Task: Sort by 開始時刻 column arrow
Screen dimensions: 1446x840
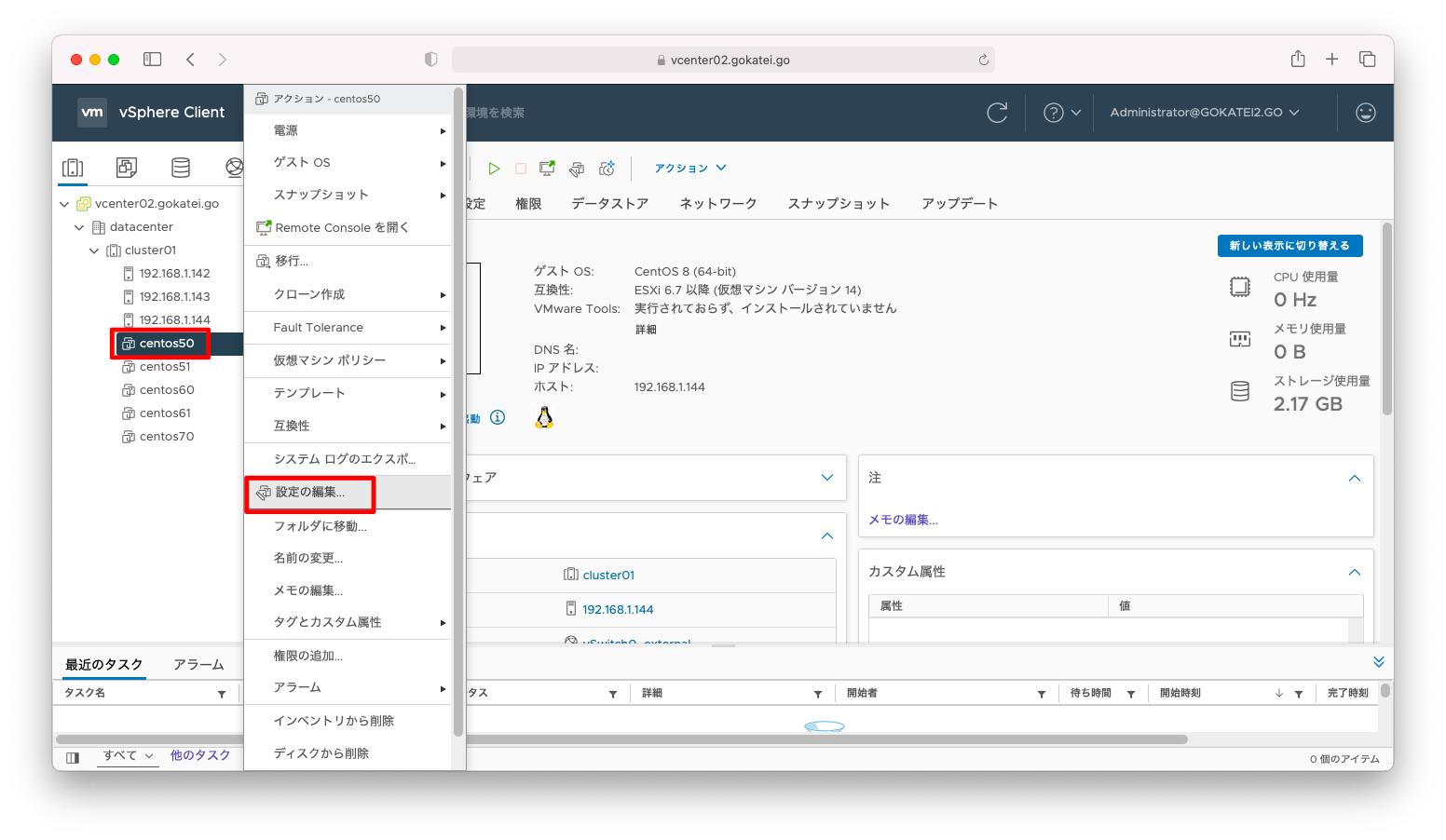Action: click(1279, 694)
